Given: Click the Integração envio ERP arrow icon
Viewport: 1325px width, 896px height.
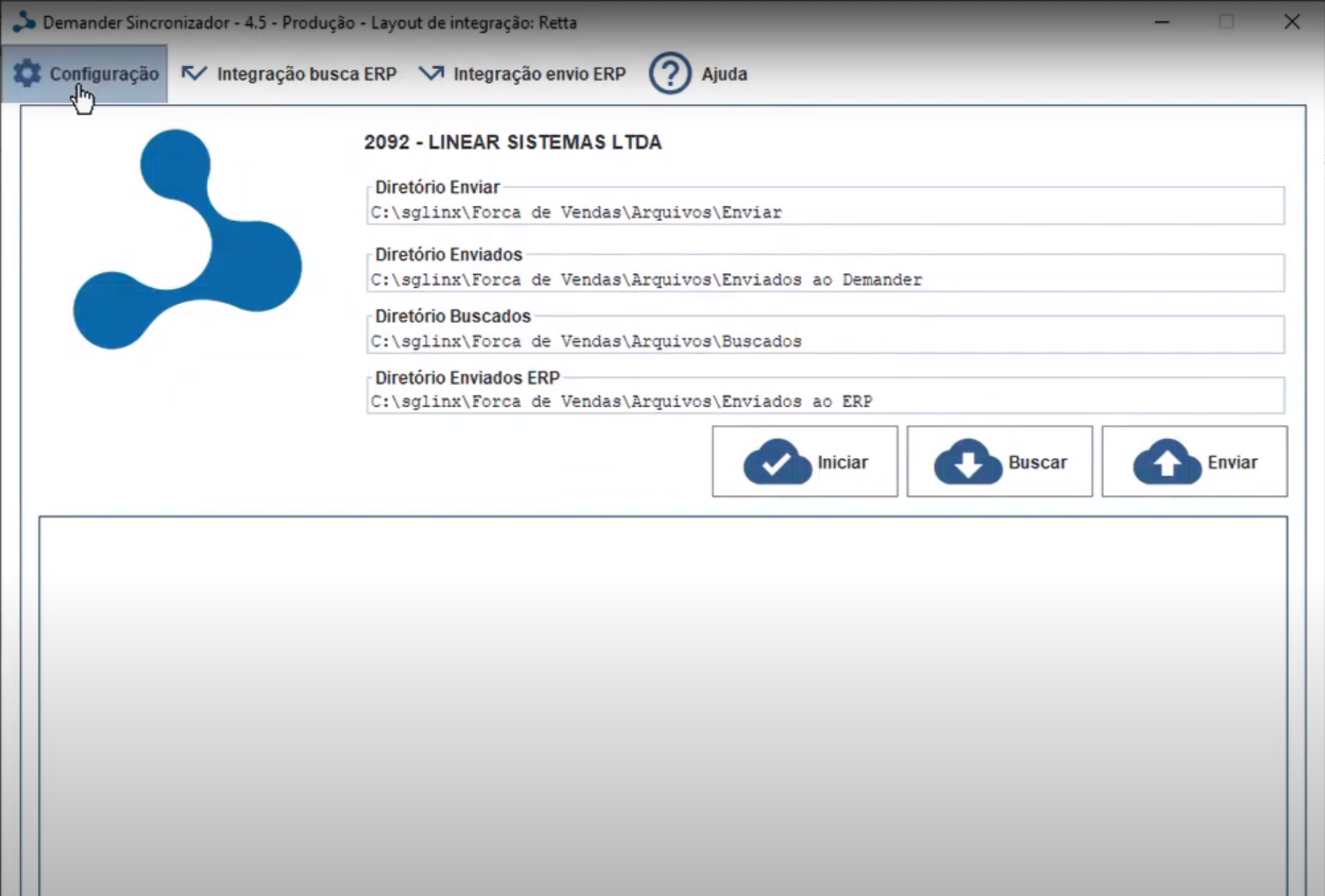Looking at the screenshot, I should 431,73.
